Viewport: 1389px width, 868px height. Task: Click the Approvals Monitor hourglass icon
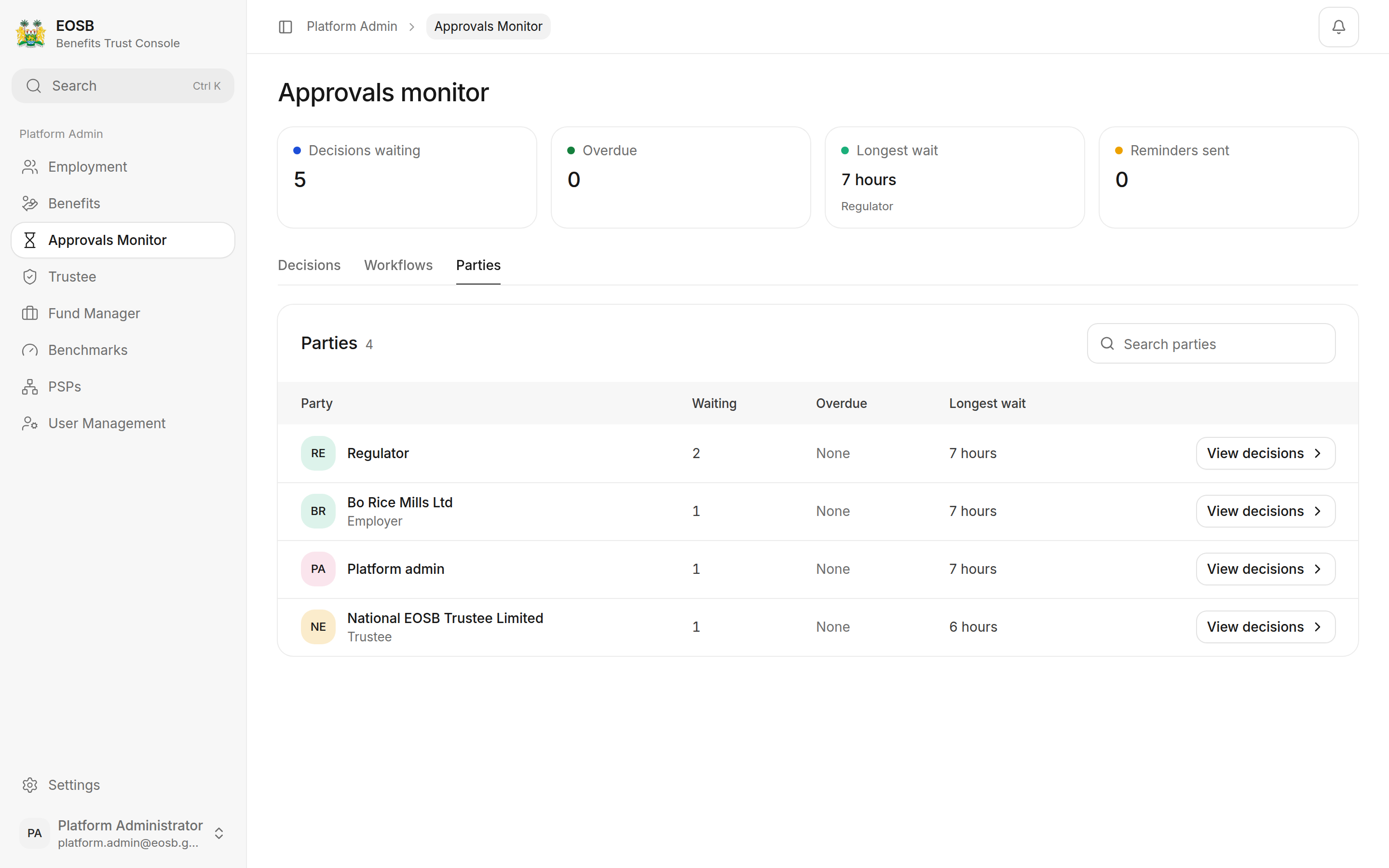[30, 240]
